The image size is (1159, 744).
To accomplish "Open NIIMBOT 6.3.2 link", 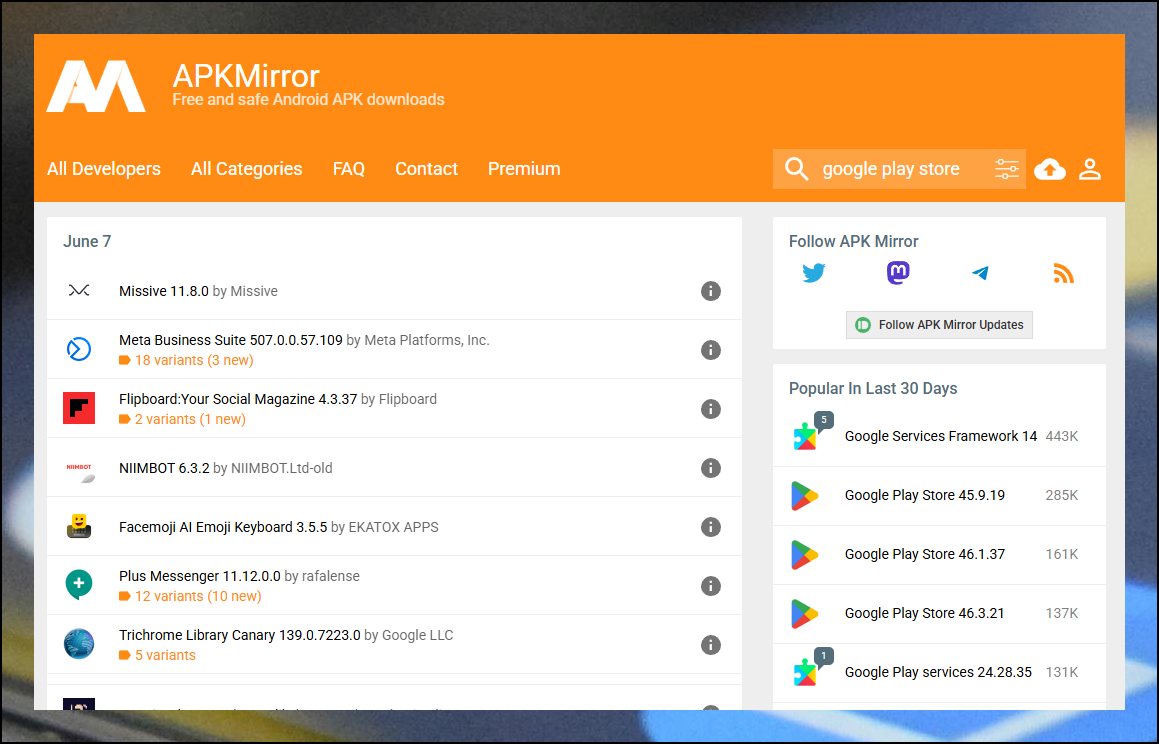I will pos(164,468).
